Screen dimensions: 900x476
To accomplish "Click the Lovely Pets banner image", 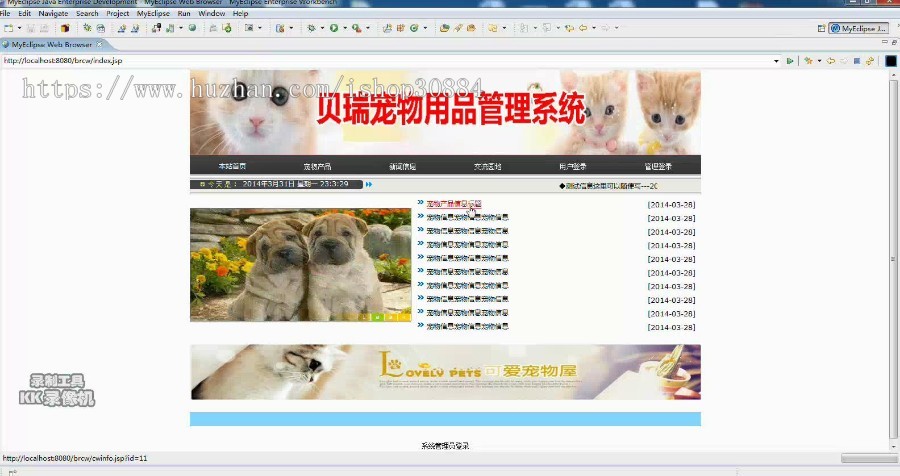I will pos(445,372).
